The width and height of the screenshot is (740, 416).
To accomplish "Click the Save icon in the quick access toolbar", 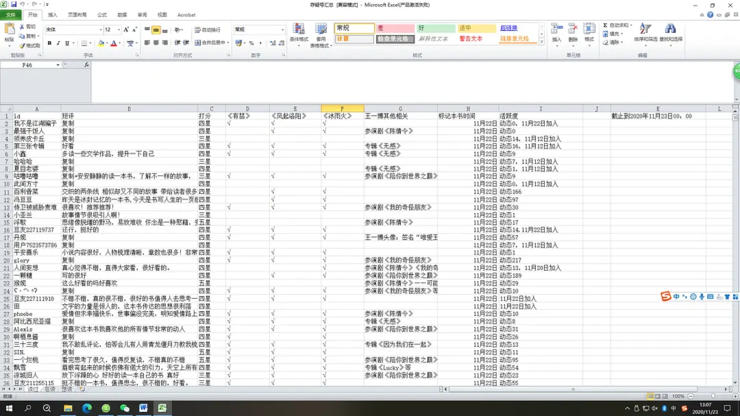I will pos(14,4).
